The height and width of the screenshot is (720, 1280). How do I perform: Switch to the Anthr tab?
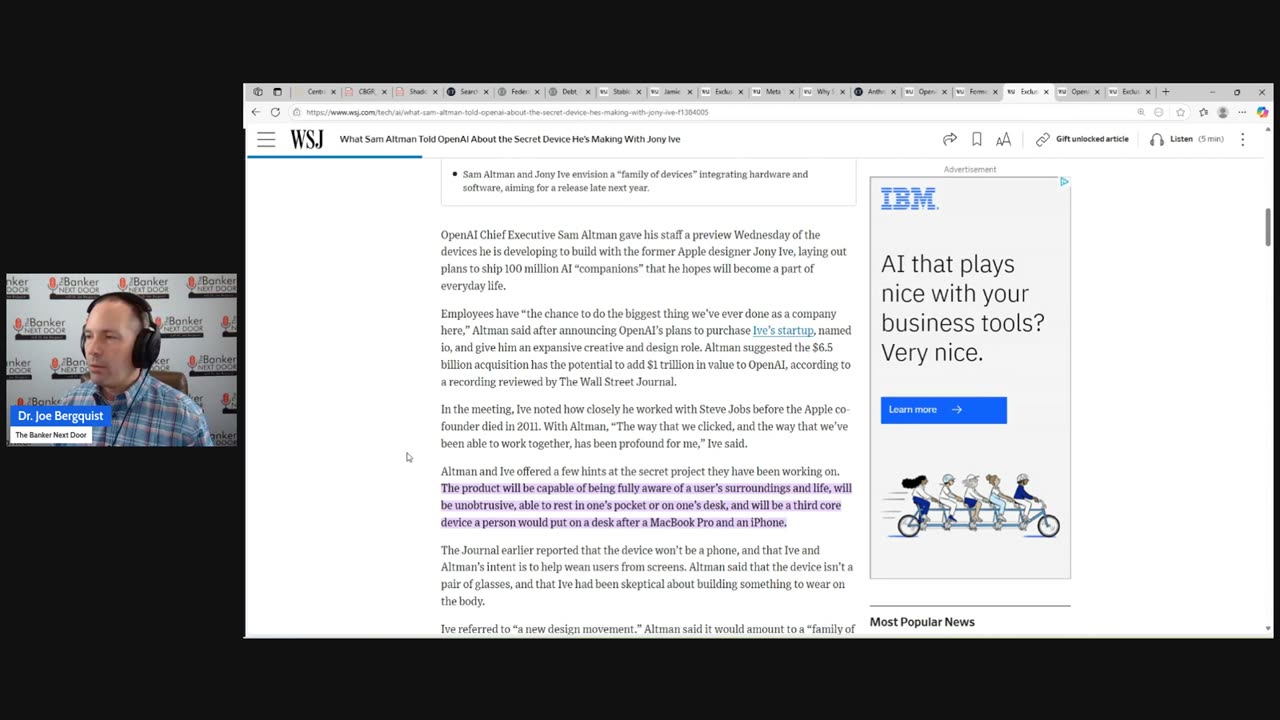tap(875, 92)
